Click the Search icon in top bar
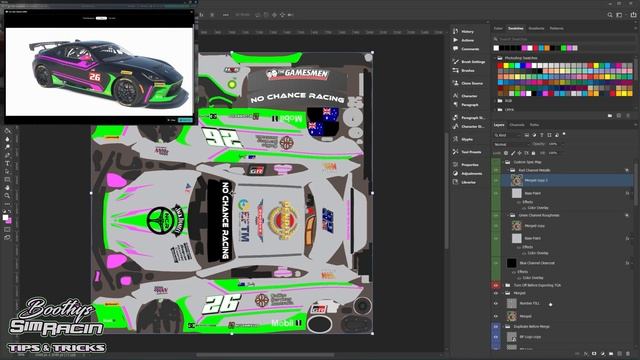This screenshot has height=360, width=640. coord(610,15)
